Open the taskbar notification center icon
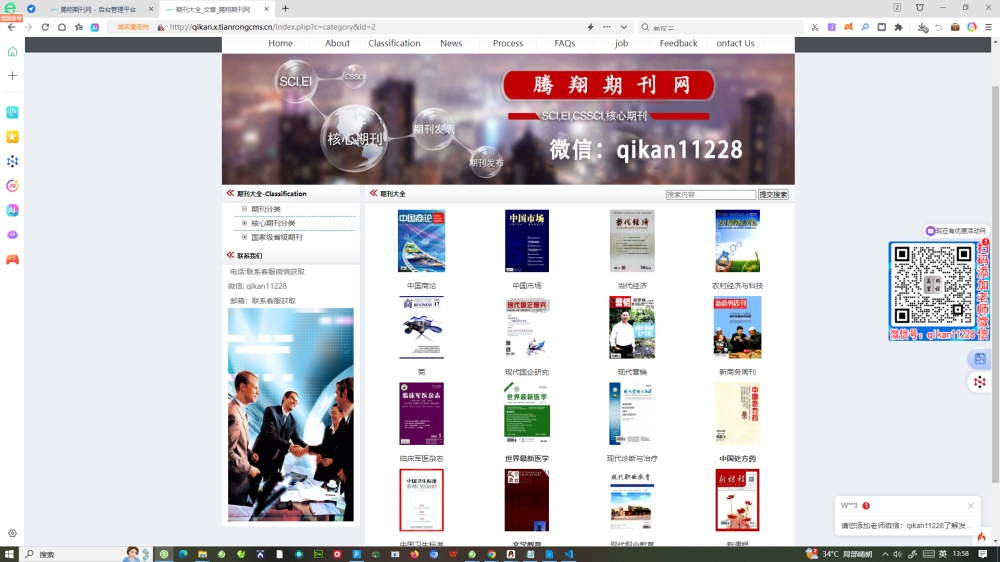 [x=983, y=554]
